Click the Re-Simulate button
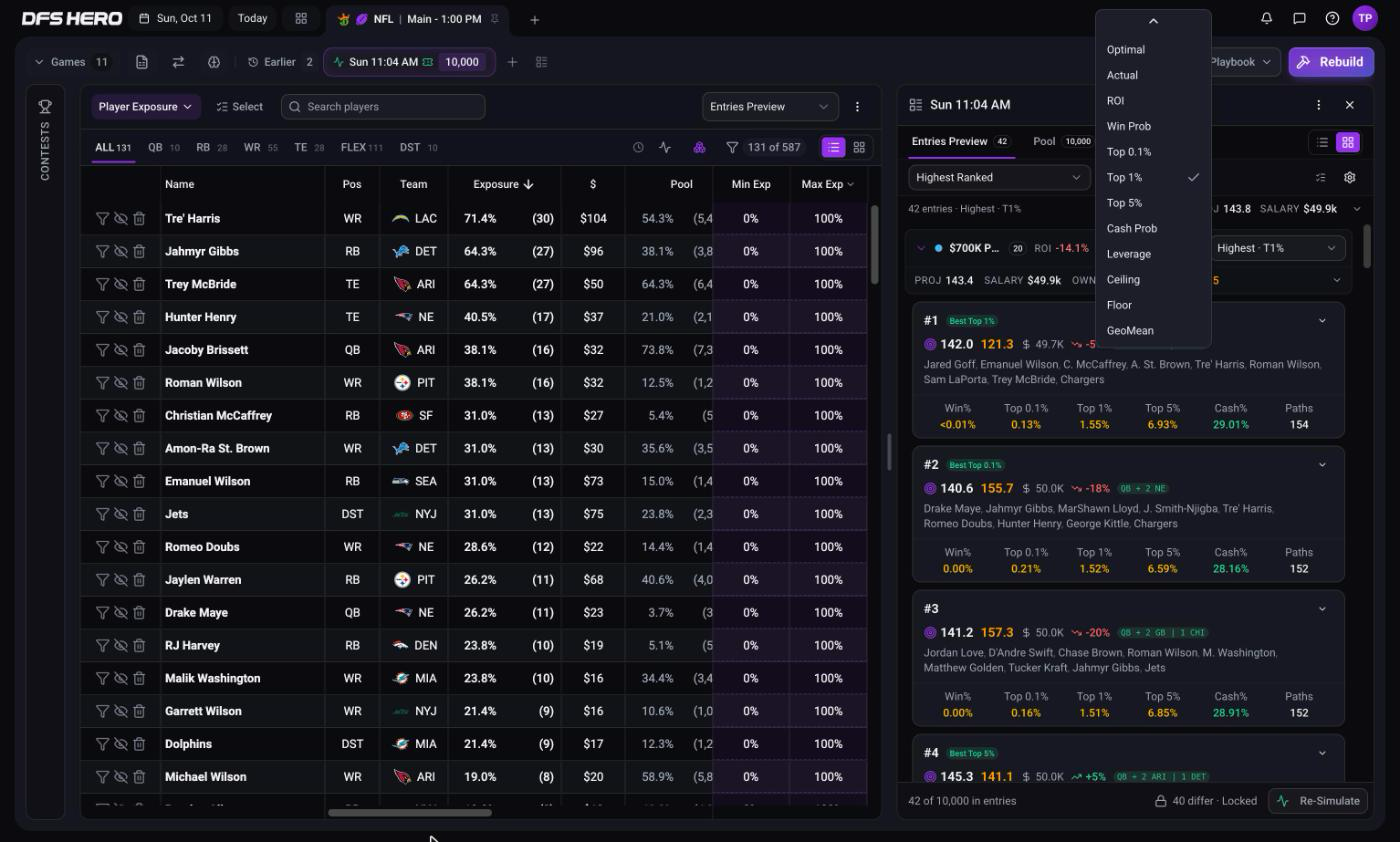1400x842 pixels. pos(1320,801)
